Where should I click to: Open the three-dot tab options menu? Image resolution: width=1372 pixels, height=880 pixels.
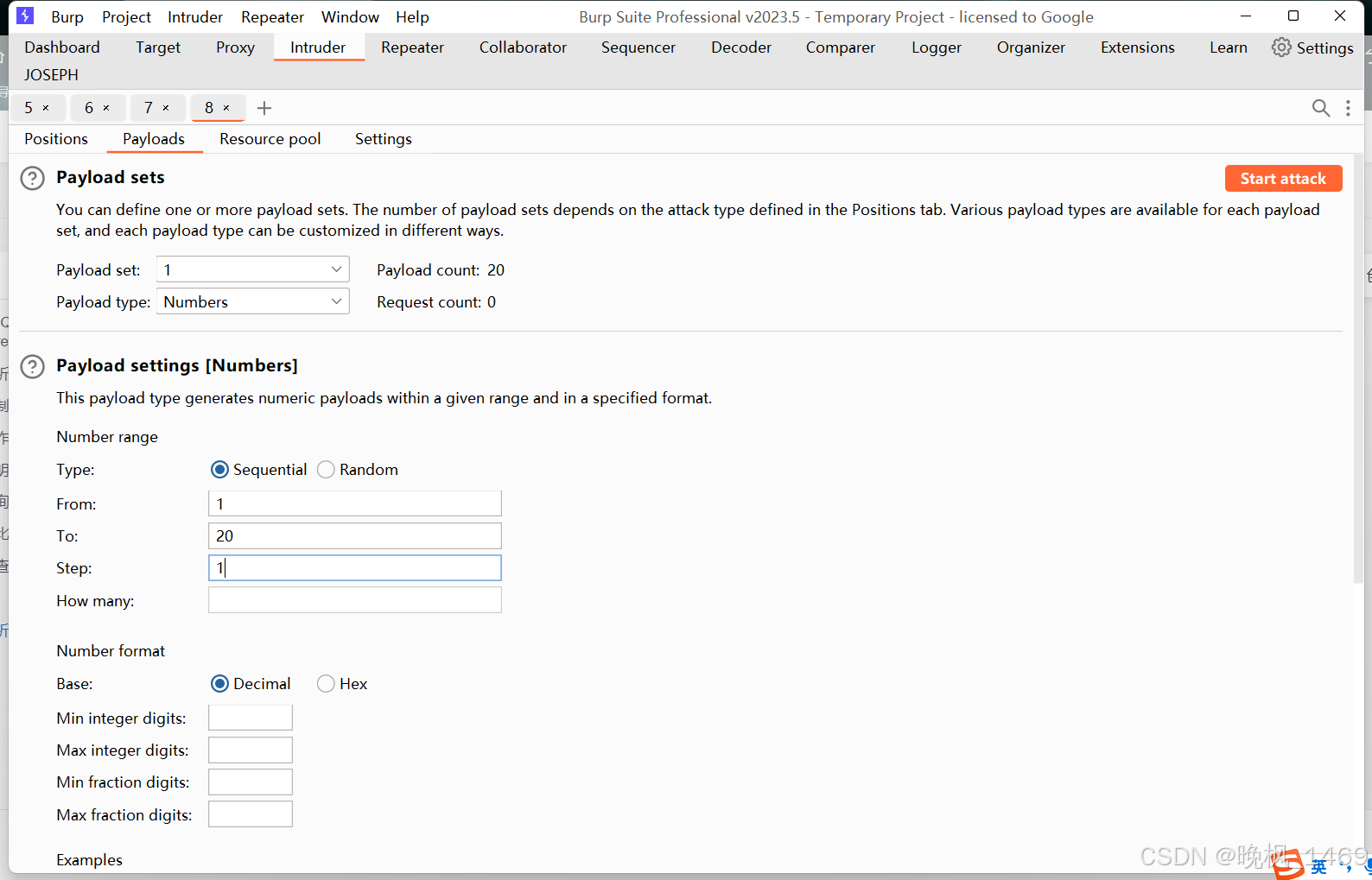pyautogui.click(x=1348, y=108)
